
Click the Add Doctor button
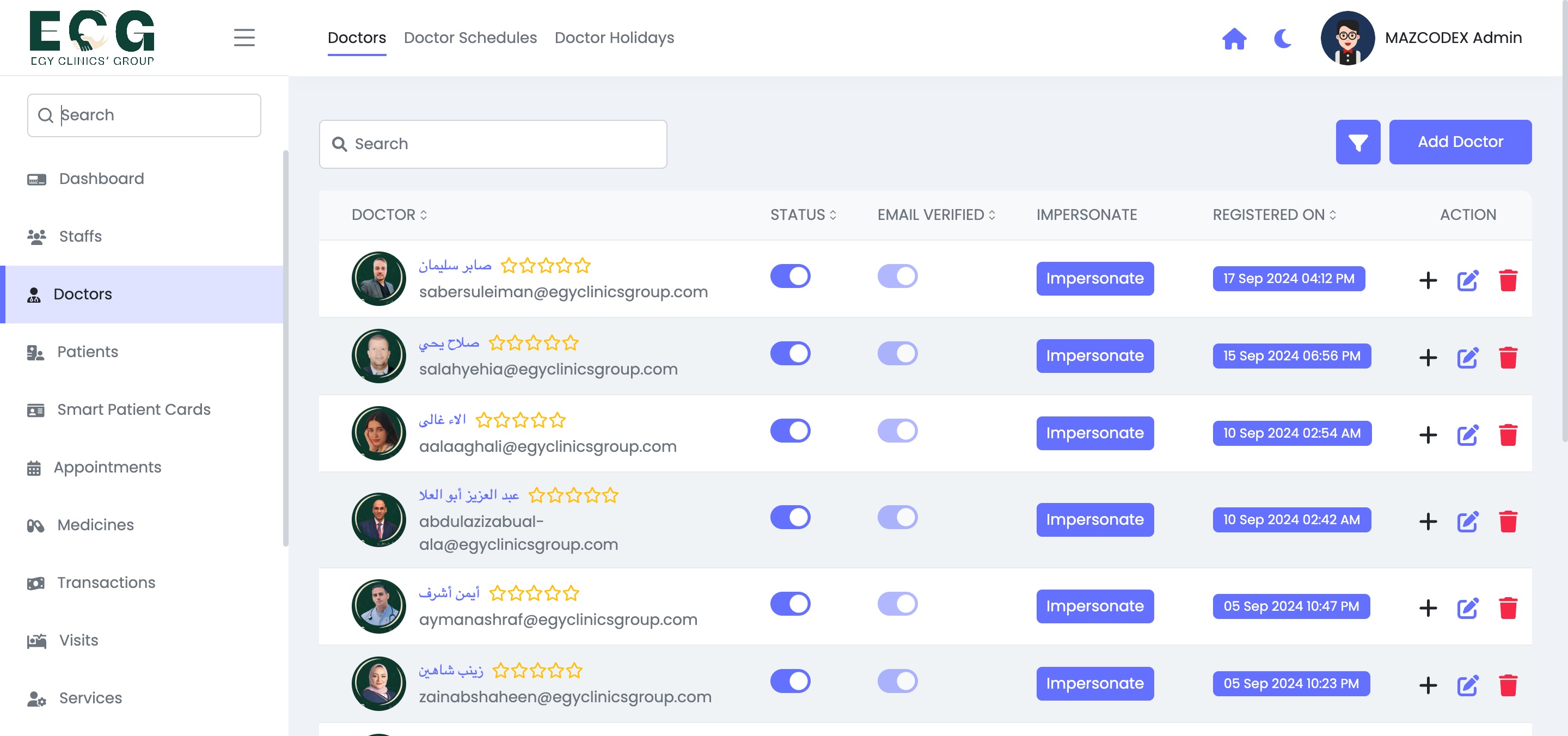click(1460, 142)
